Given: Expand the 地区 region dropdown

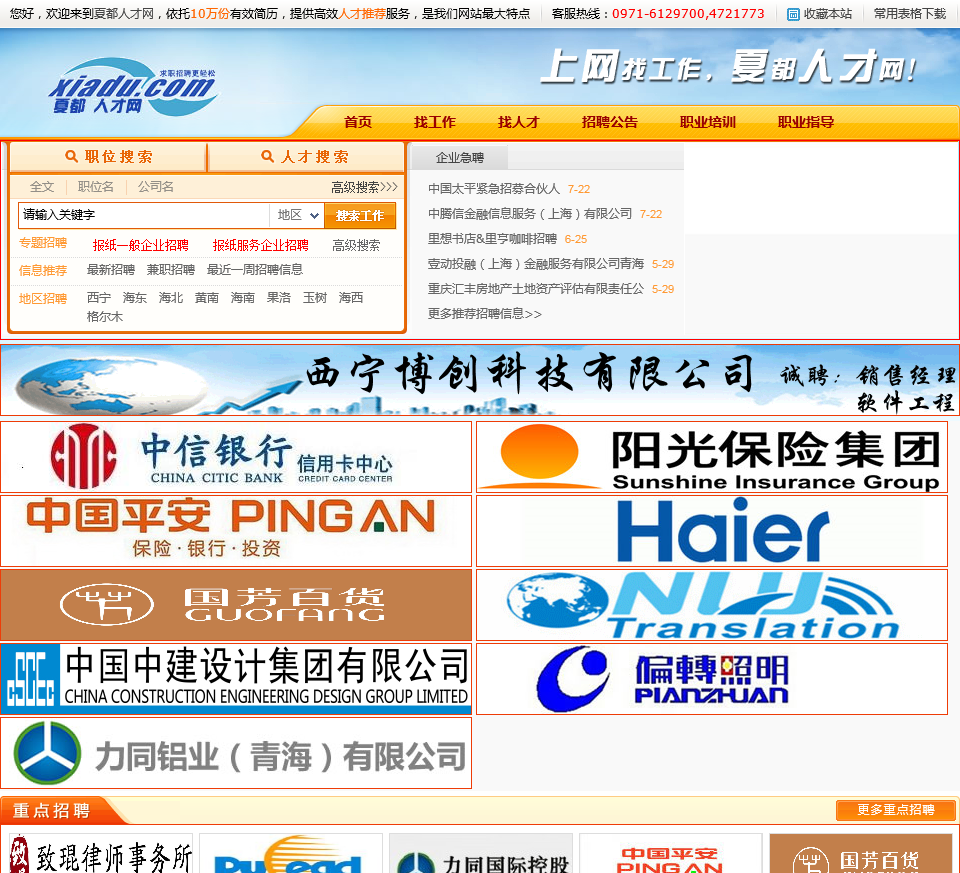Looking at the screenshot, I should (x=297, y=215).
